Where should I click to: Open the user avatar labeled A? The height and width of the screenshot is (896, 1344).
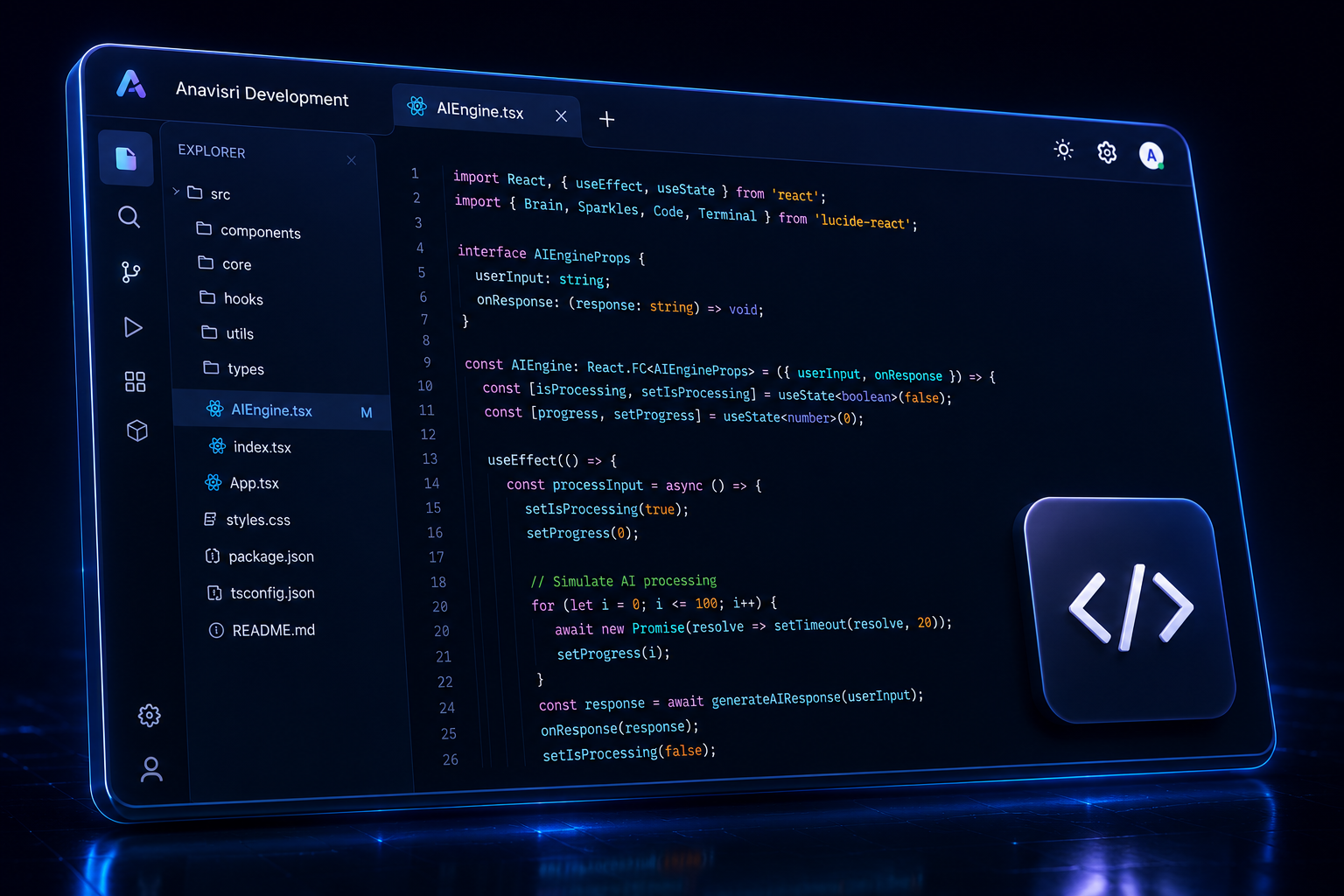click(1151, 156)
